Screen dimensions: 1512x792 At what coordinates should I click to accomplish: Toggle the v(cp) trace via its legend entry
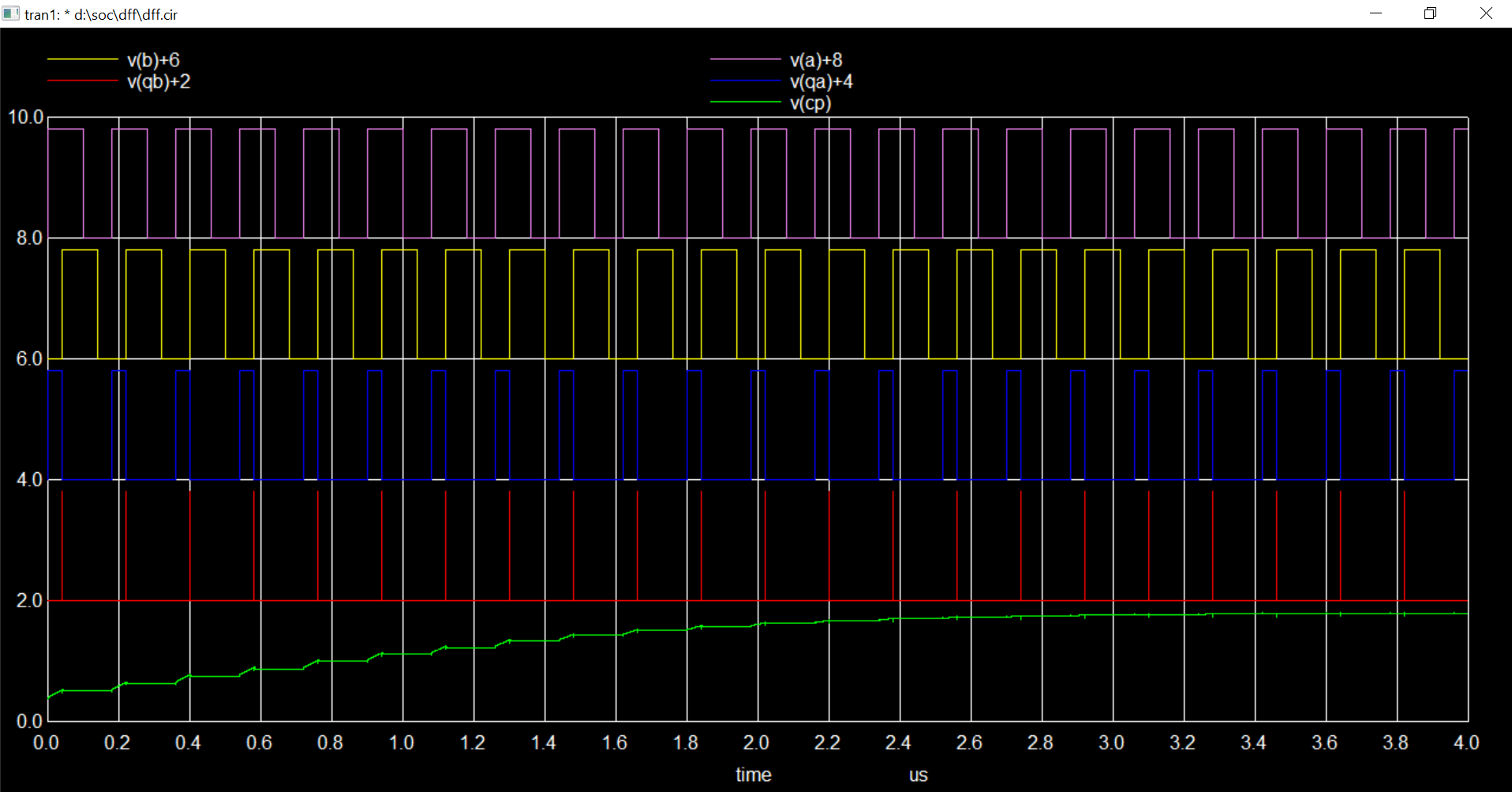(x=810, y=103)
